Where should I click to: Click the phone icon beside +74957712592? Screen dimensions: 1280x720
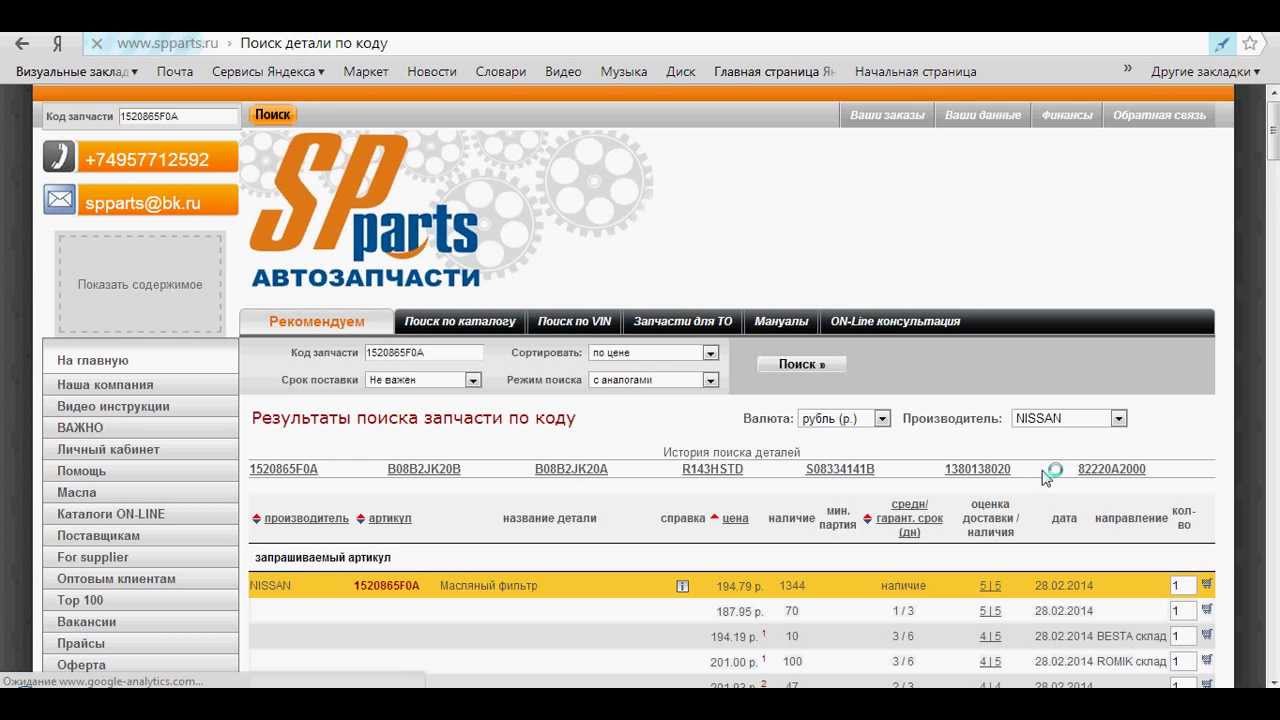tap(60, 157)
